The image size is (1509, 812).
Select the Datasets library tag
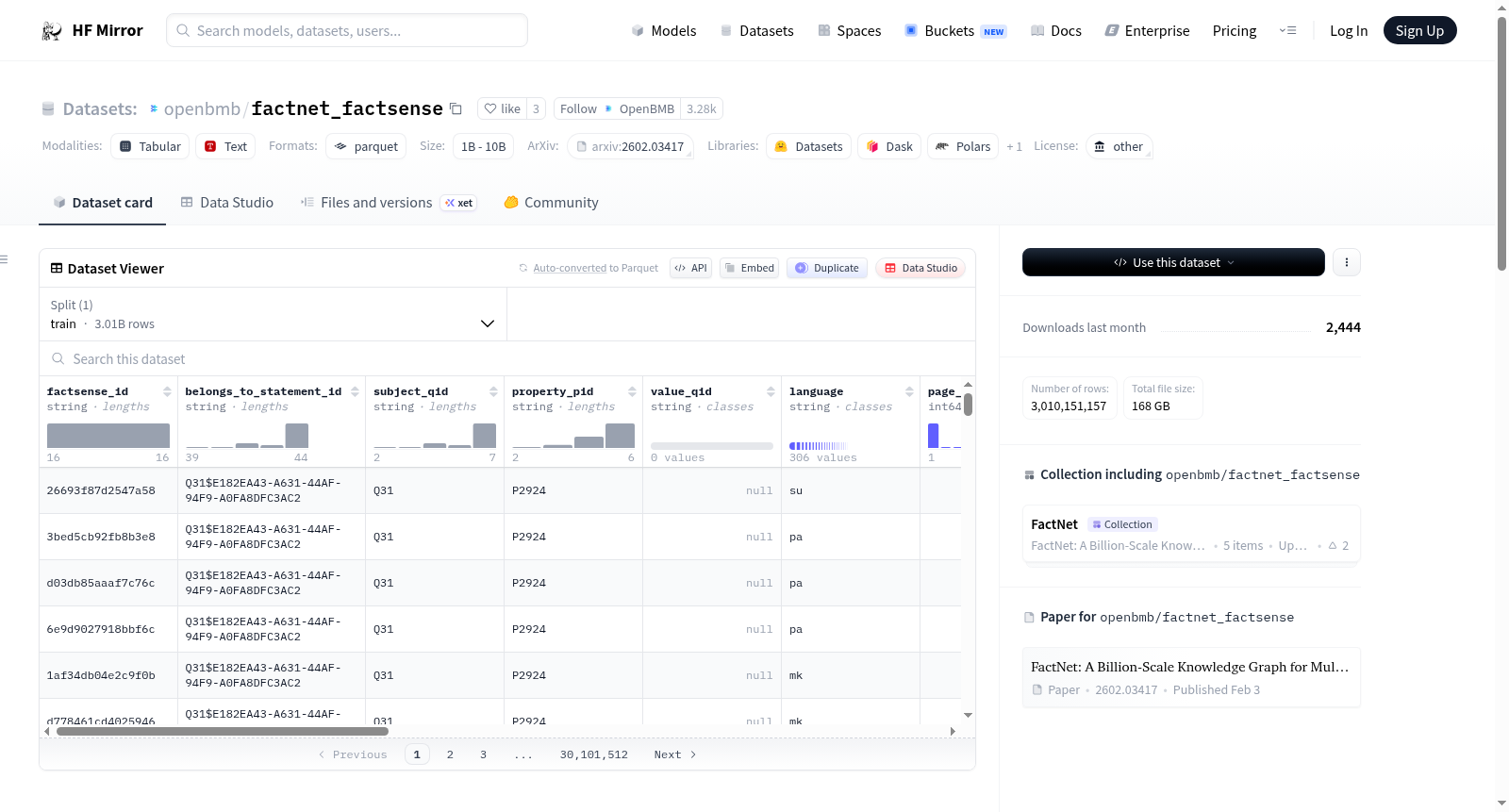click(809, 146)
